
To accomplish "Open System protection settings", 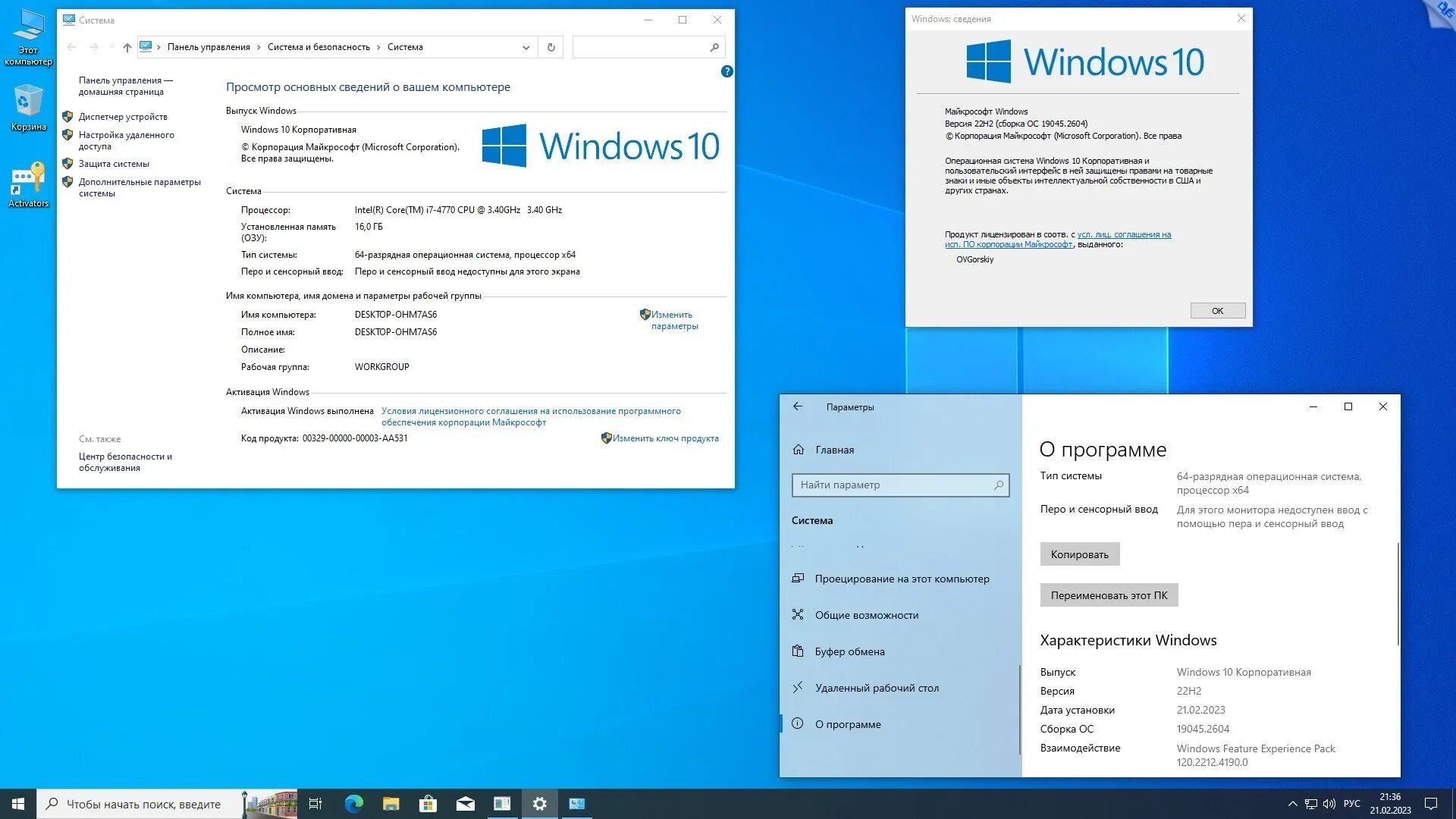I will (x=112, y=163).
